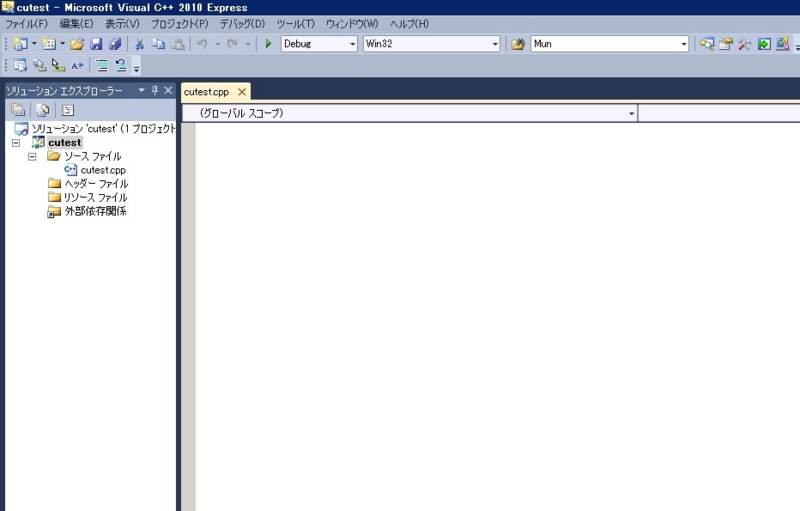Open the 表示(V) menu

click(122, 23)
